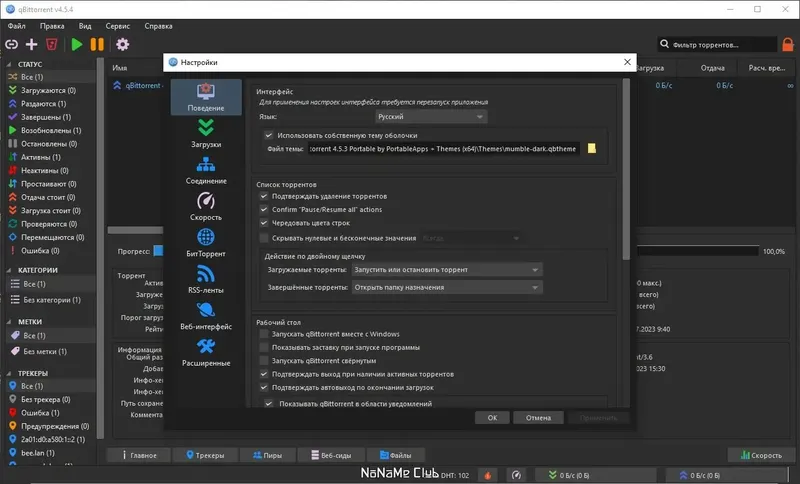This screenshot has height=484, width=800.
Task: Open Завершённые торренты action dropdown
Action: click(x=446, y=287)
